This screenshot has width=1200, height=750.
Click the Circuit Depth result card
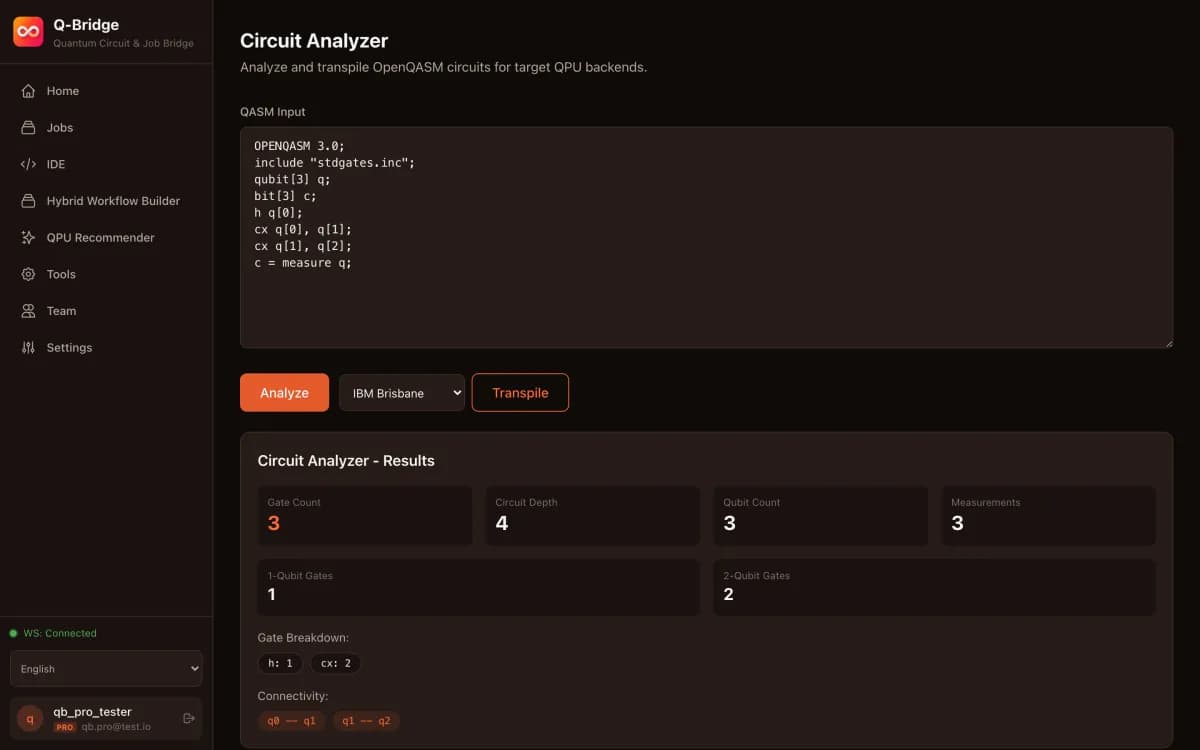[x=593, y=516]
